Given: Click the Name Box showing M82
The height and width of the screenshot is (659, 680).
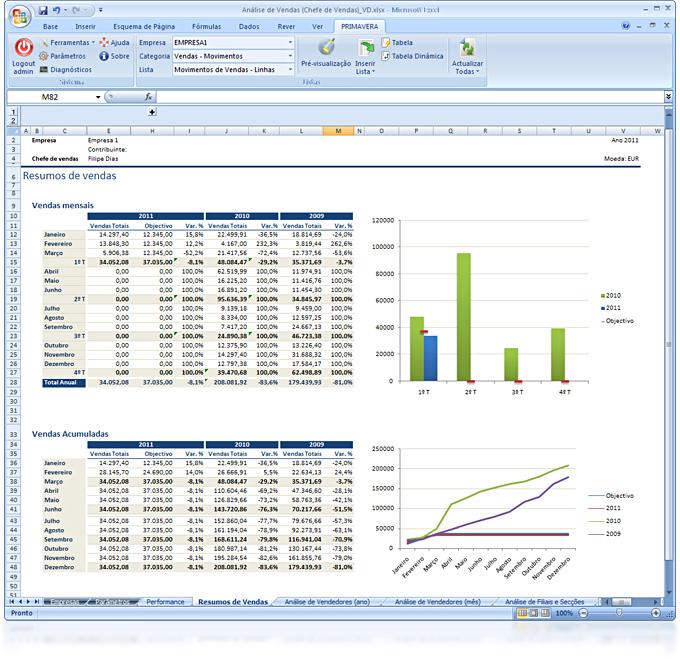Looking at the screenshot, I should point(50,97).
